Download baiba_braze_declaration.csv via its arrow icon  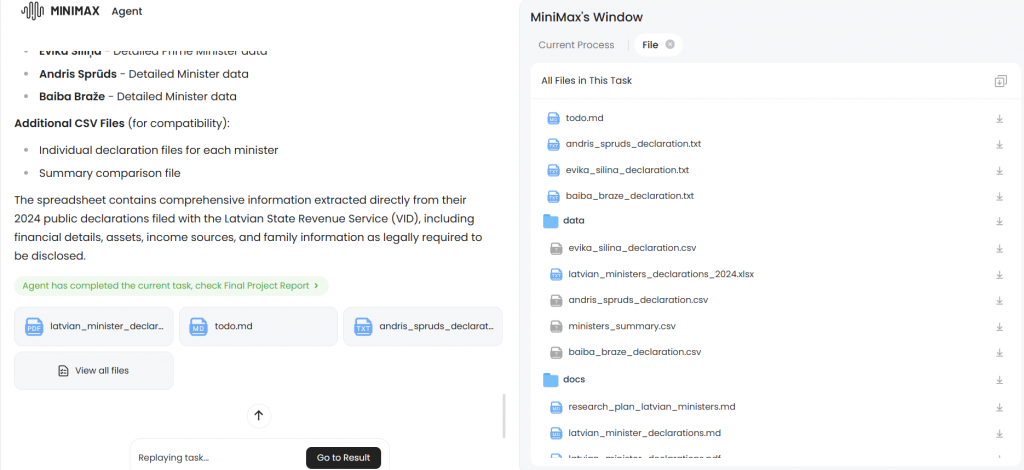click(999, 352)
